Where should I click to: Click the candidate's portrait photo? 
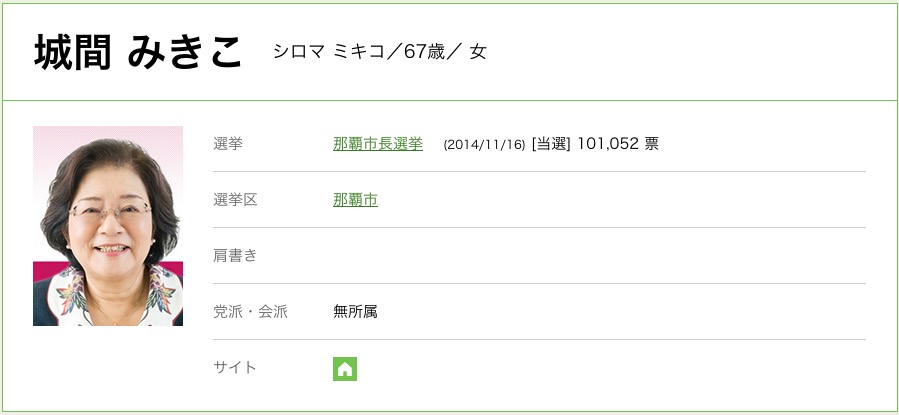click(108, 226)
